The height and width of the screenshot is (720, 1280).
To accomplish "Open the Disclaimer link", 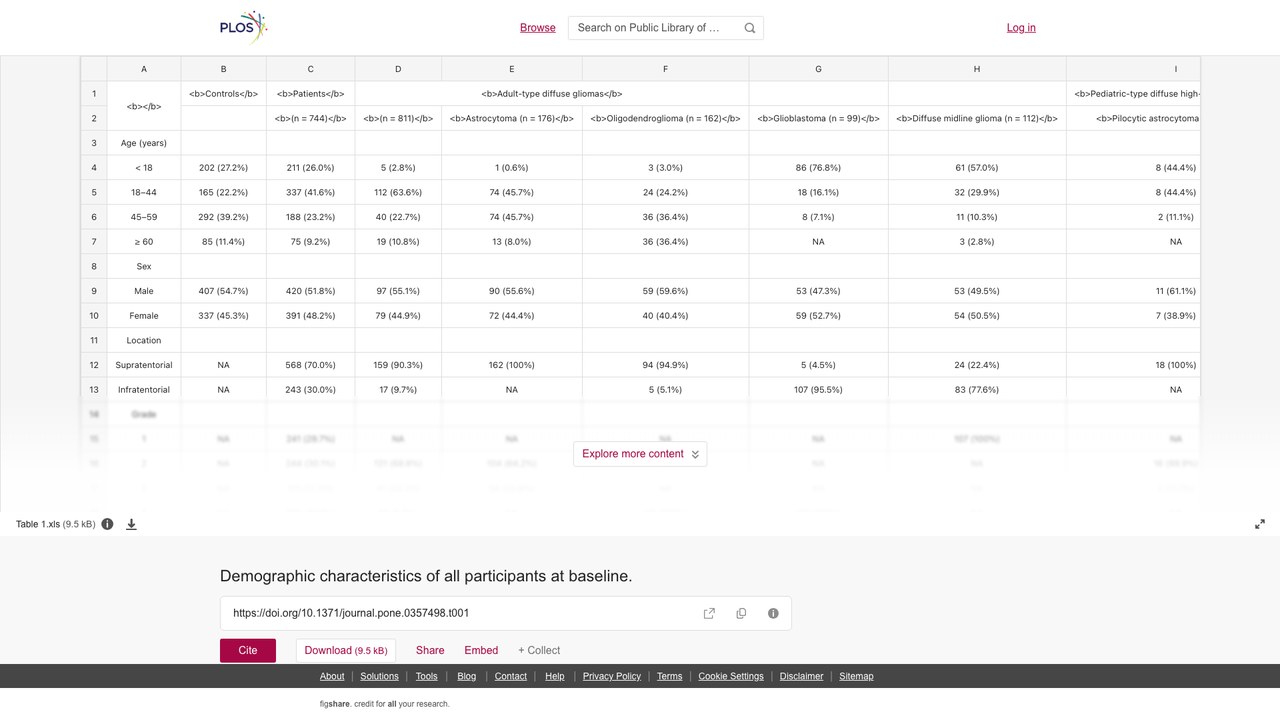I will pos(802,676).
